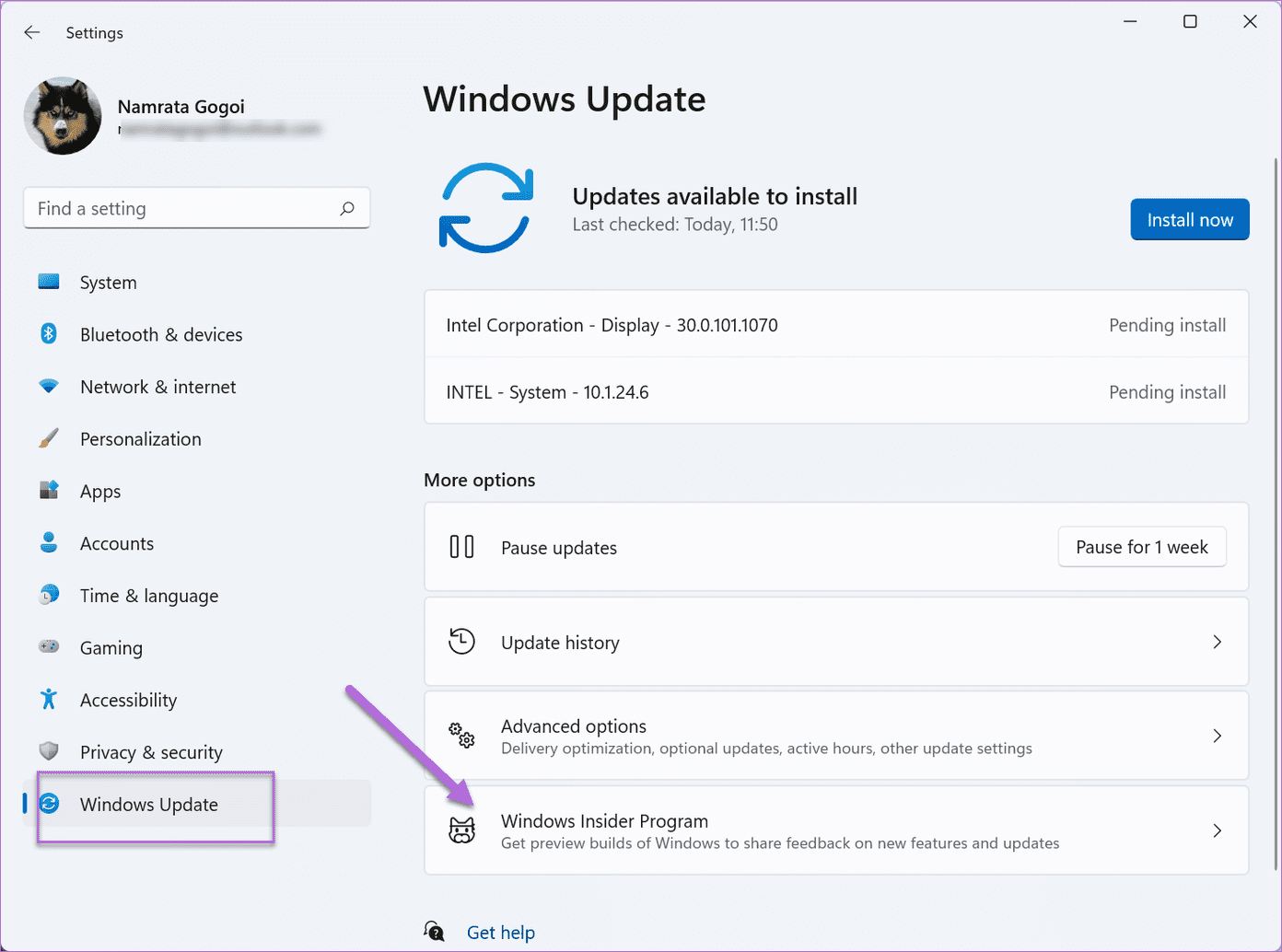Click Pending install status for Intel Display
1282x952 pixels.
click(1167, 325)
